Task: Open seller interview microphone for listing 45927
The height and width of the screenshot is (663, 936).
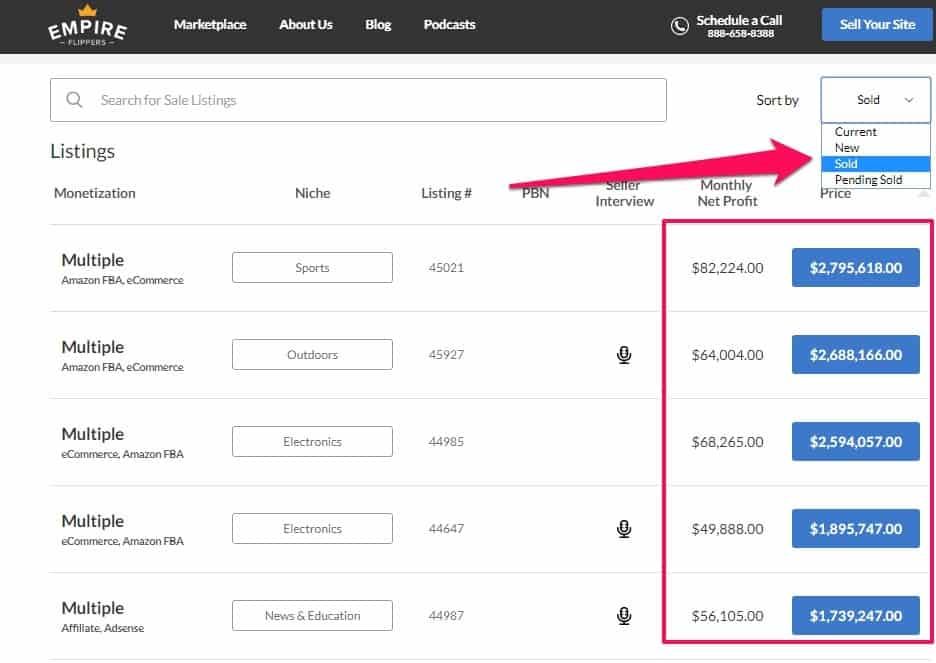Action: [x=624, y=354]
